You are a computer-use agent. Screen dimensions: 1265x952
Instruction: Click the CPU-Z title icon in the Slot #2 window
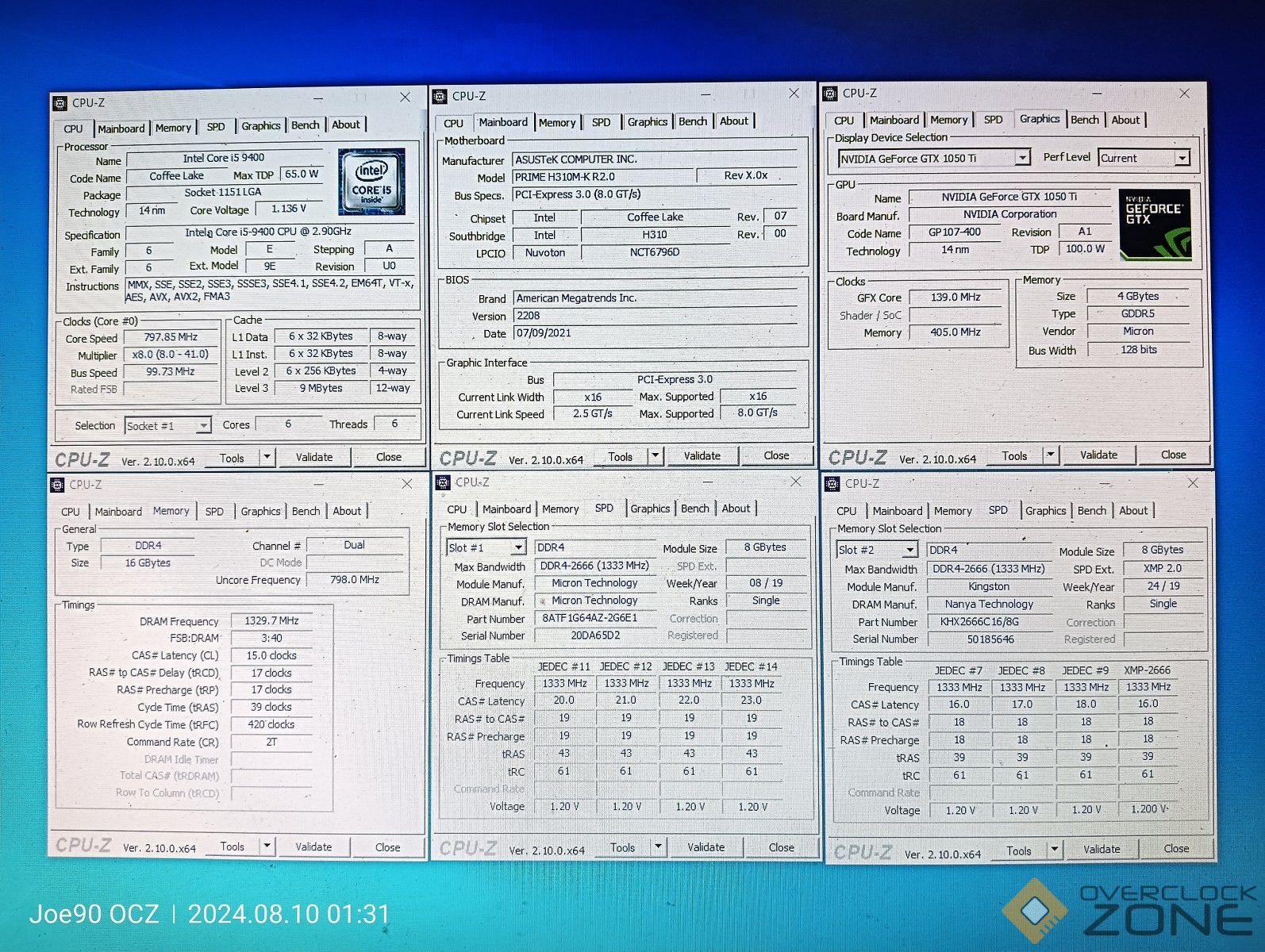[x=832, y=484]
